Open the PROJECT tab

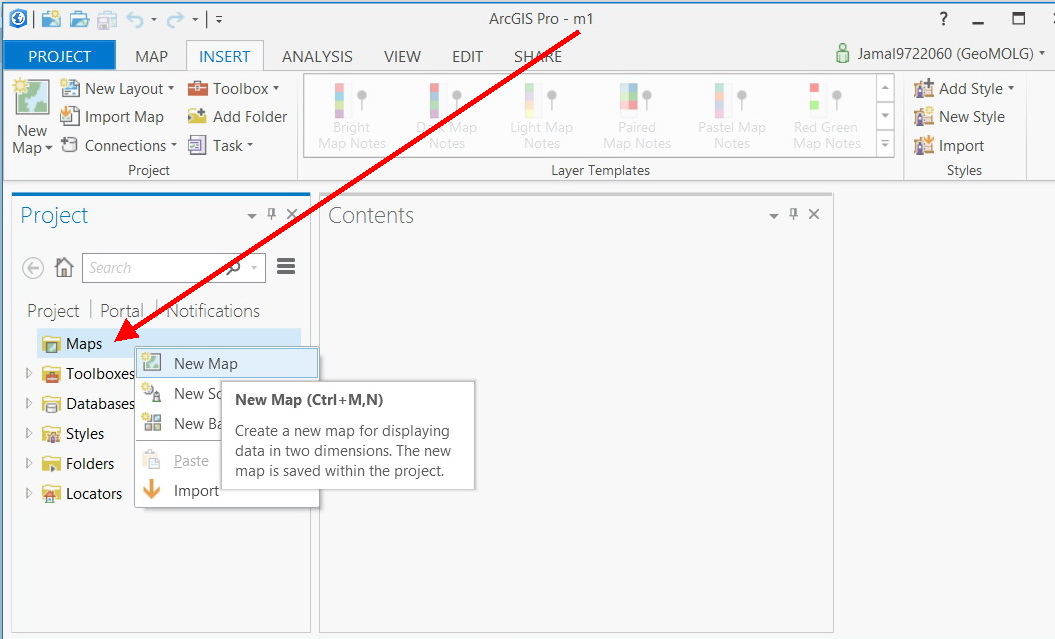click(x=59, y=57)
